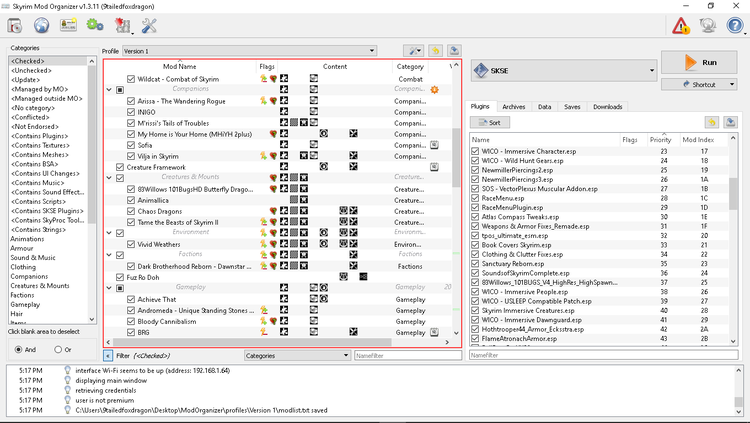The height and width of the screenshot is (423, 750).
Task: Uncheck RaceMenu.esp plugin
Action: pos(475,198)
